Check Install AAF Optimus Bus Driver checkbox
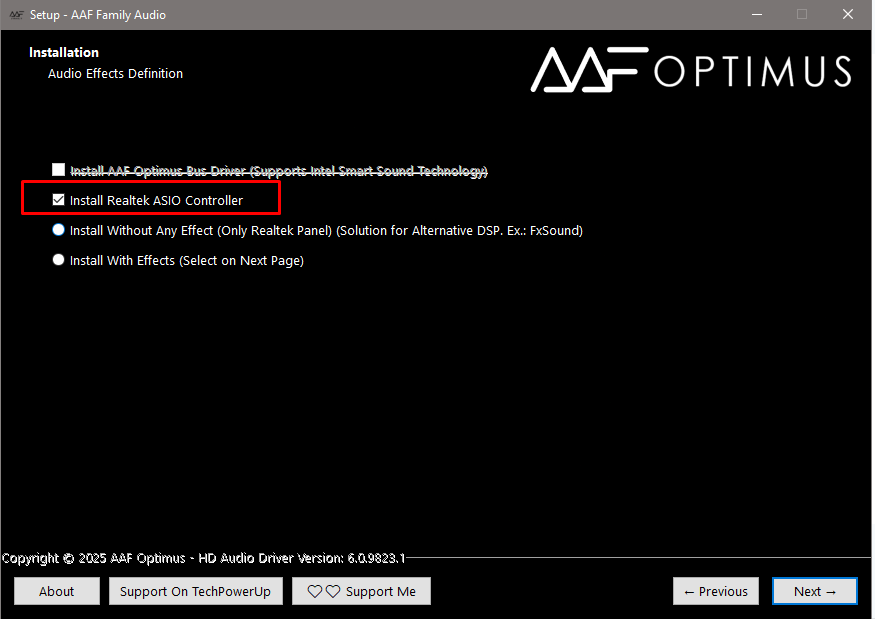Viewport: 875px width, 619px height. coord(59,170)
